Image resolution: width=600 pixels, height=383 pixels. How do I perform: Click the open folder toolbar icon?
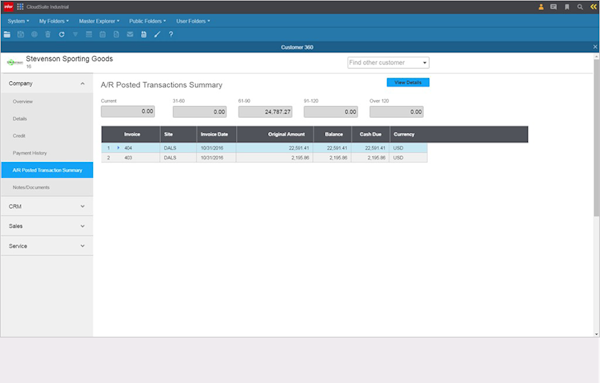point(7,34)
